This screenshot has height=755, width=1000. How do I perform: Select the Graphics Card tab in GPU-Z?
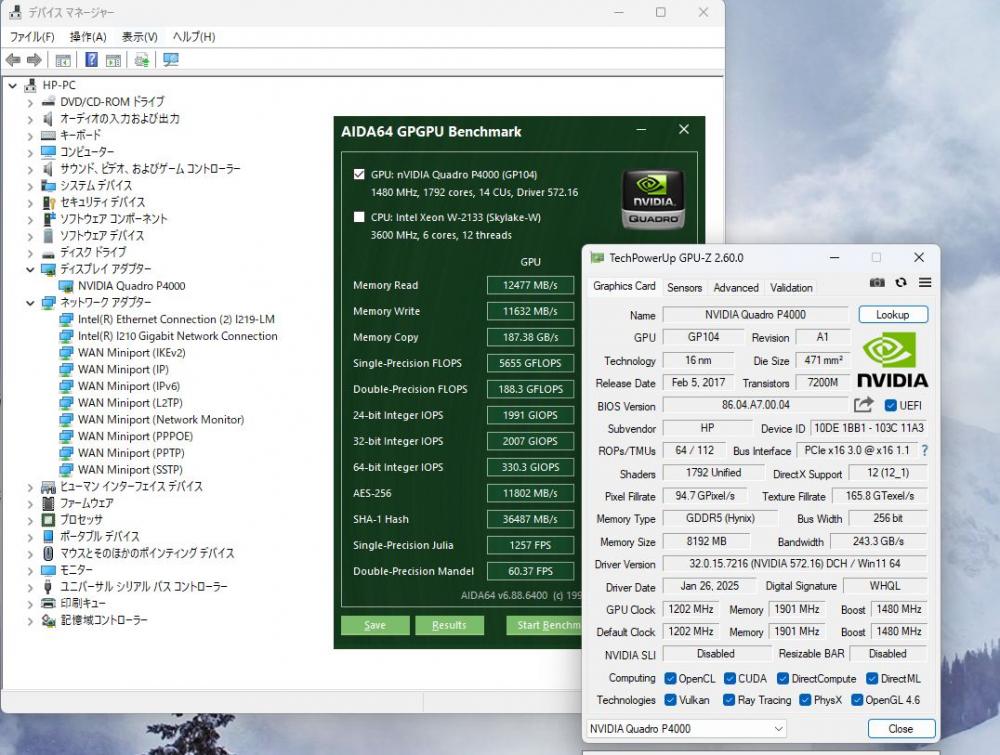624,286
